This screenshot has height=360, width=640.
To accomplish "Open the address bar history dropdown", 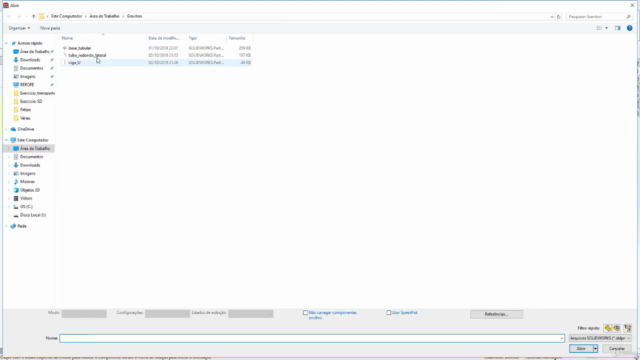I will point(551,17).
